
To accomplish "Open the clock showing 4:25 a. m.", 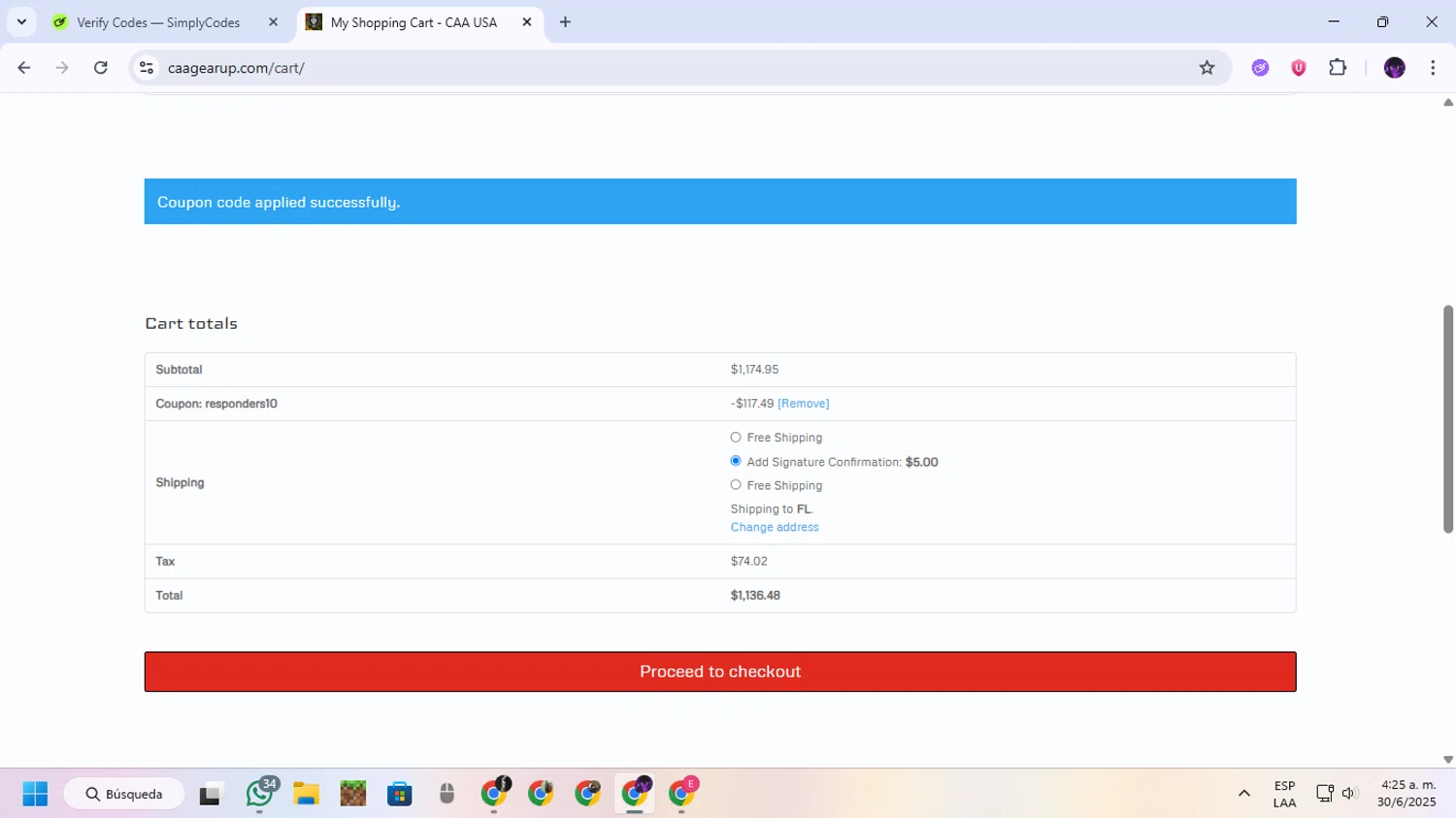I will point(1407,794).
